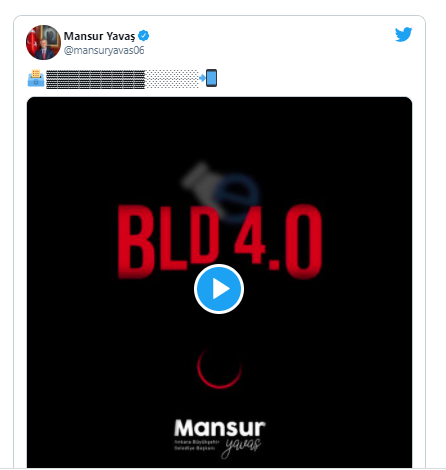Screen dimensions: 446x470
Task: Click the blue verified checkmark badge
Action: pyautogui.click(x=144, y=35)
